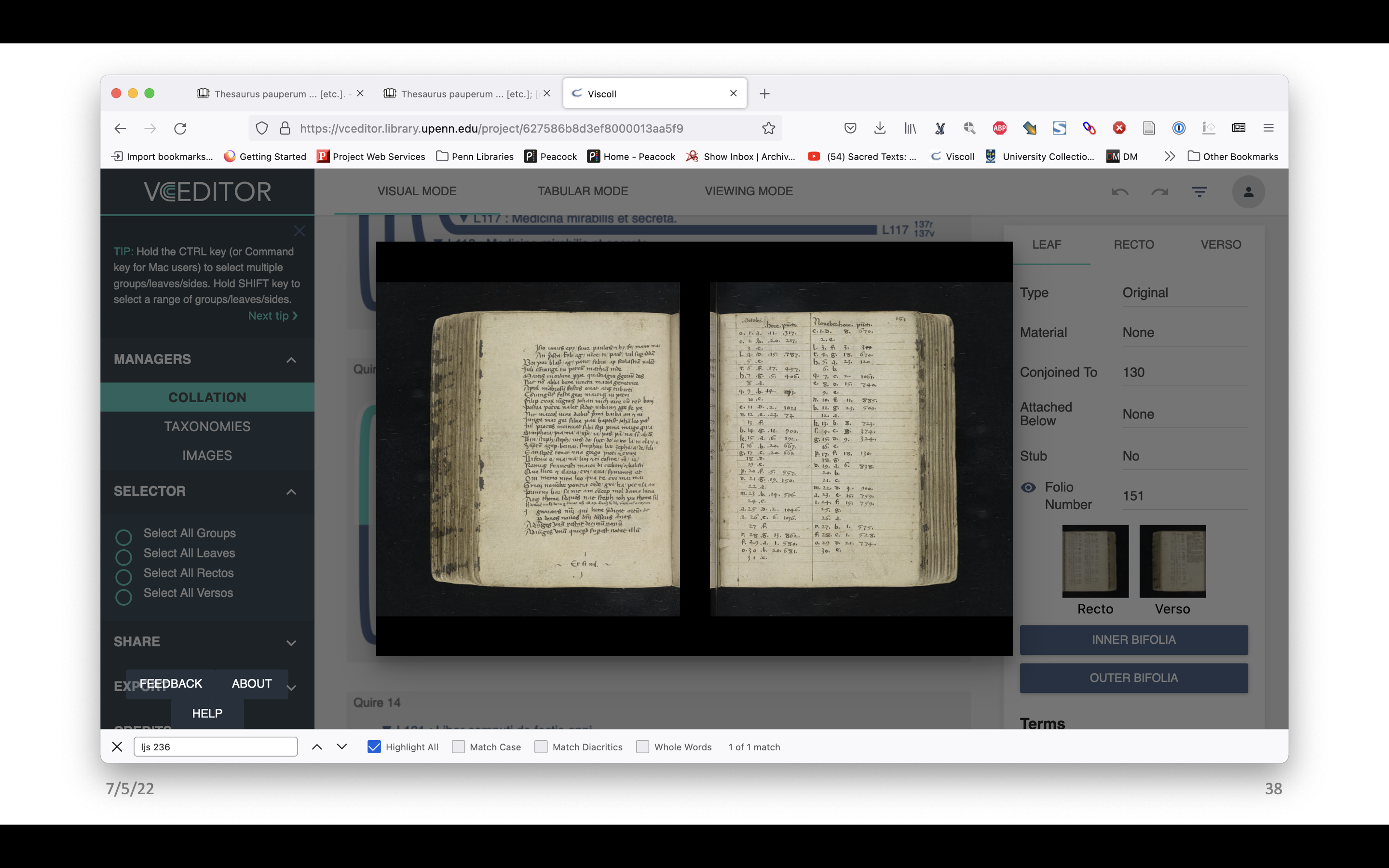Click the Recto thumbnail image

1095,560
